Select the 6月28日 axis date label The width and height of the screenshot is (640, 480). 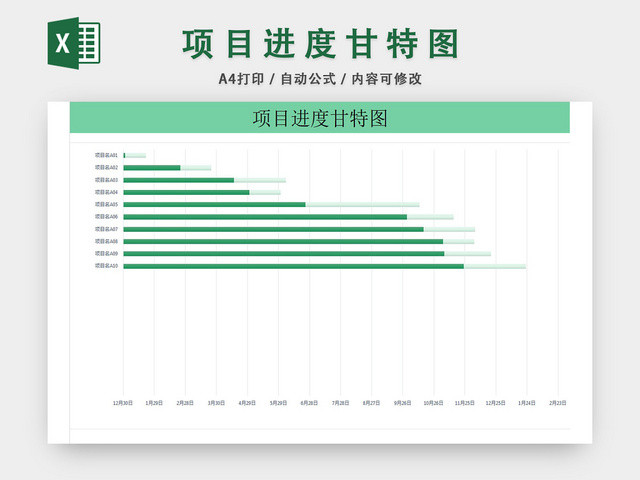(309, 403)
